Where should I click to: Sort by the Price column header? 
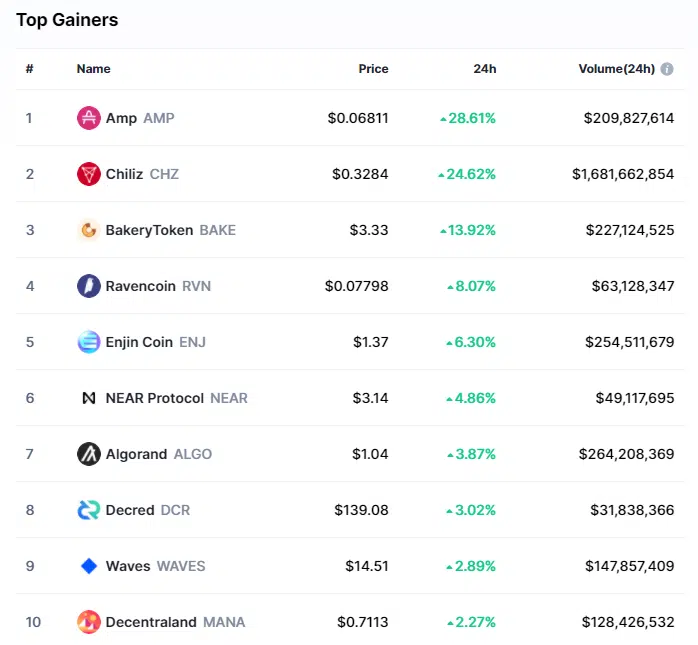(x=373, y=69)
